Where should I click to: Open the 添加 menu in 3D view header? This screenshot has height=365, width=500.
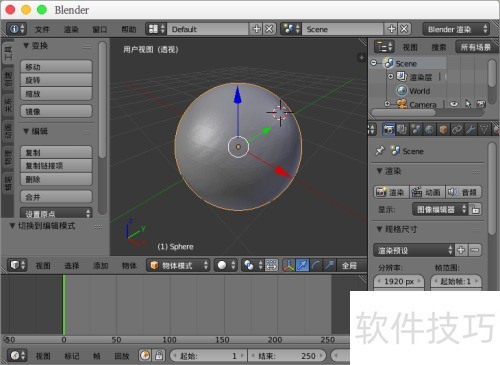100,266
